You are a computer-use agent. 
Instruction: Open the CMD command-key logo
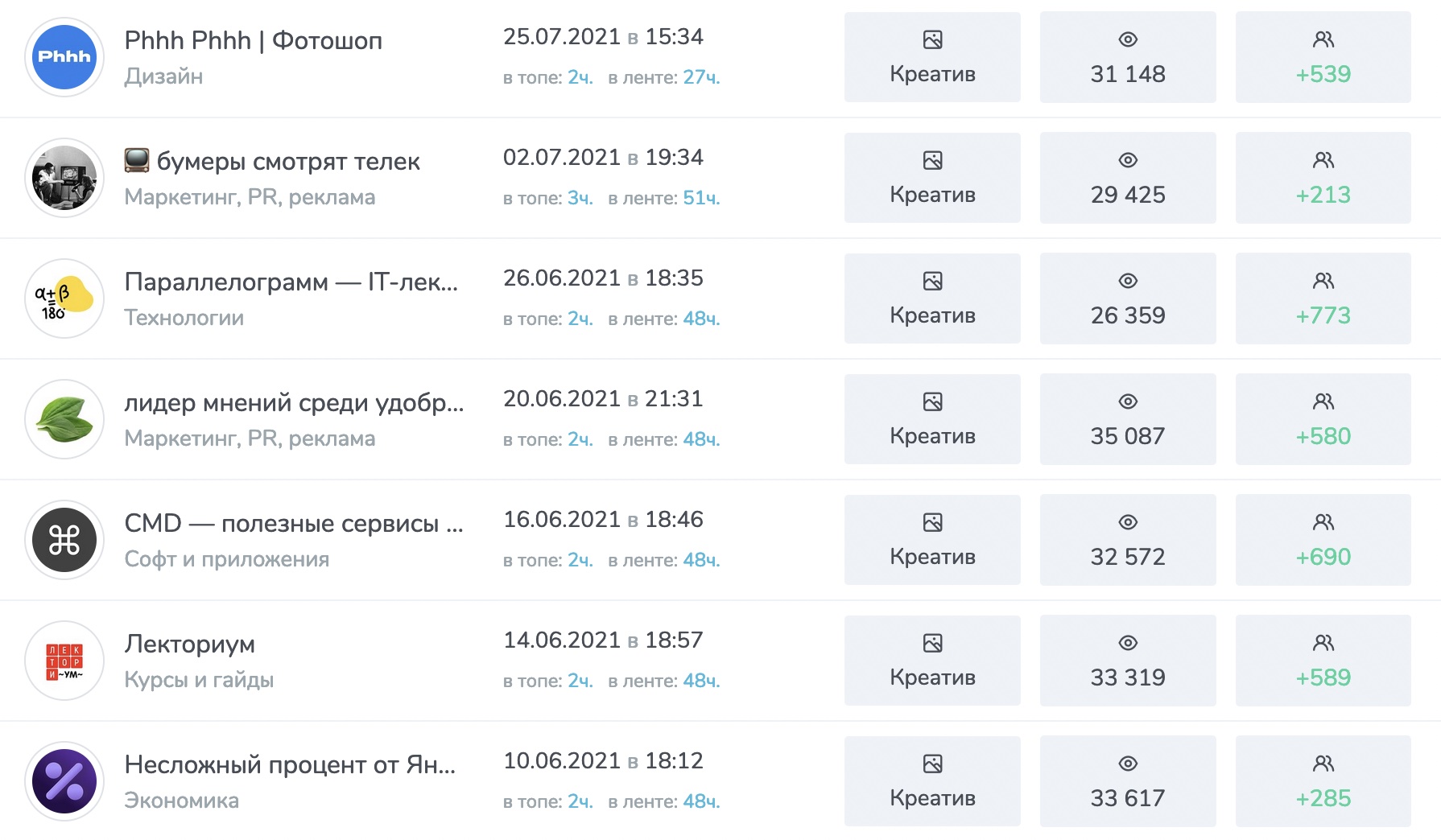(x=64, y=540)
